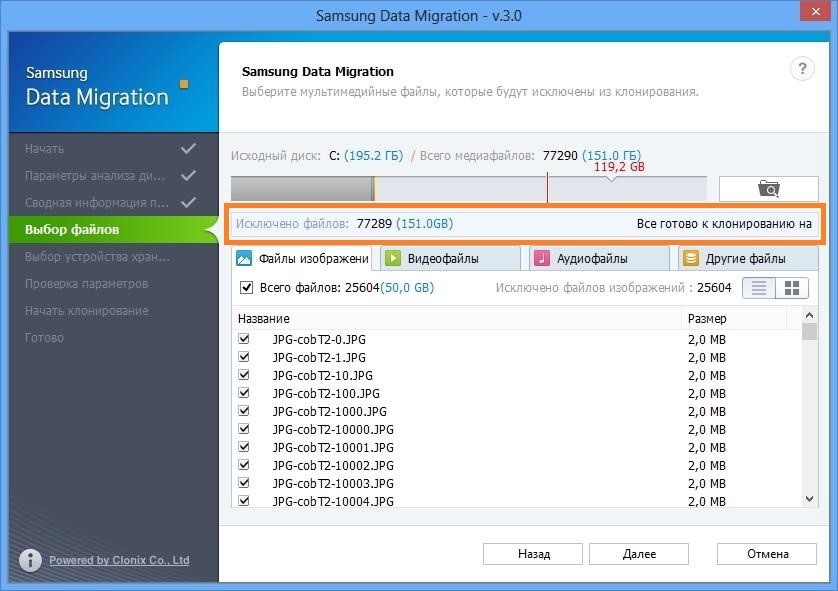Toggle the select-all files checkbox
The height and width of the screenshot is (591, 838).
[x=246, y=288]
